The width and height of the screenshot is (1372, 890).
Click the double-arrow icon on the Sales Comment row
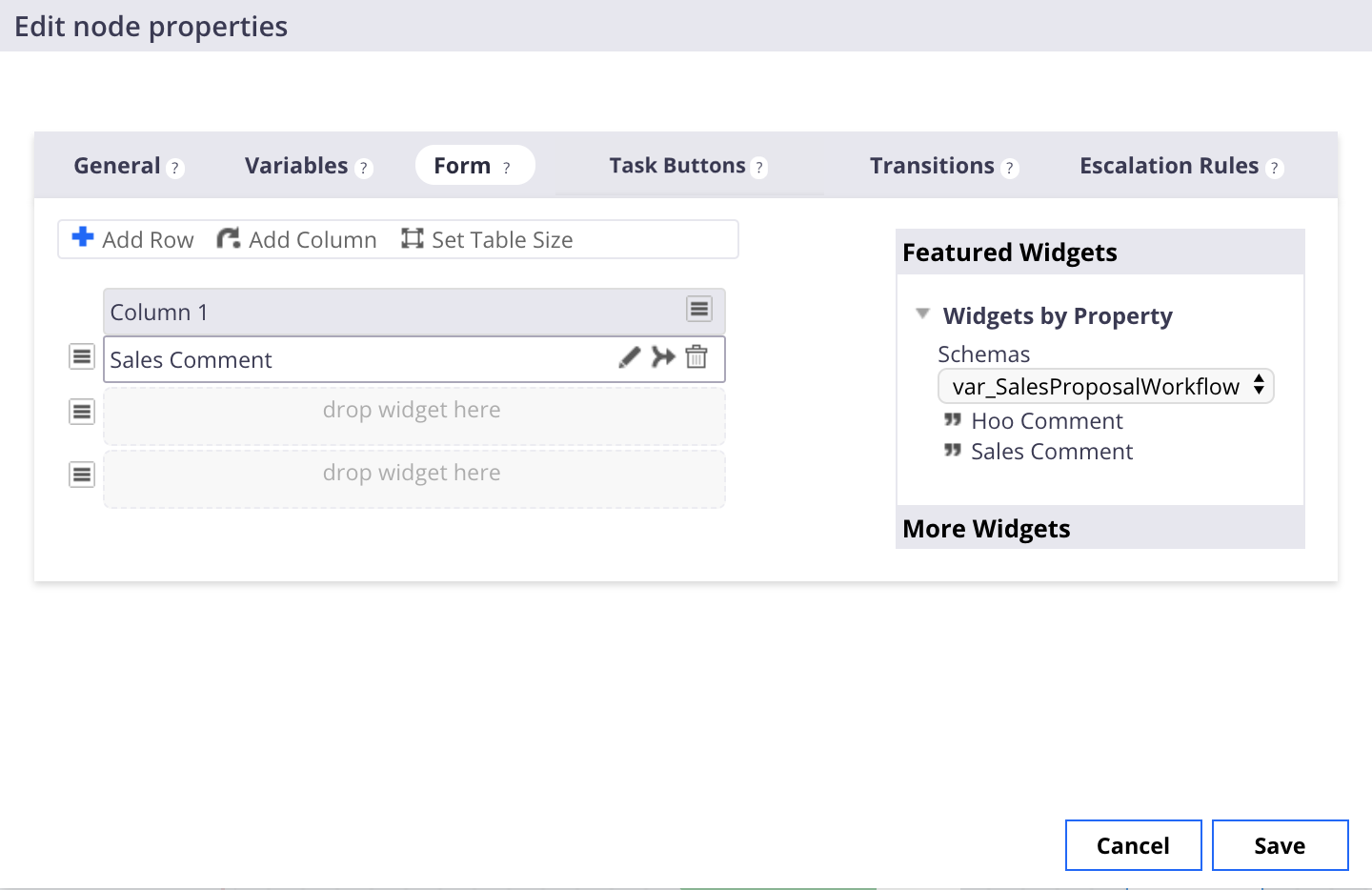(x=663, y=357)
